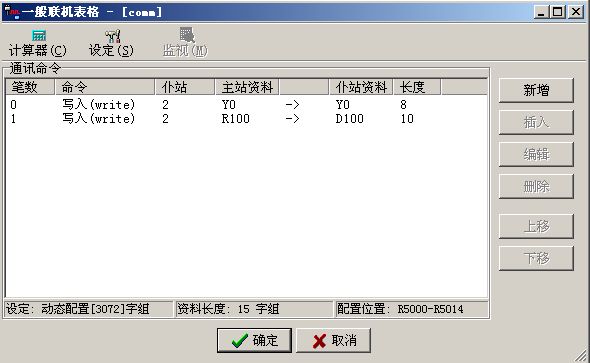Click the 长度 column header
This screenshot has width=590, height=363.
(x=417, y=87)
